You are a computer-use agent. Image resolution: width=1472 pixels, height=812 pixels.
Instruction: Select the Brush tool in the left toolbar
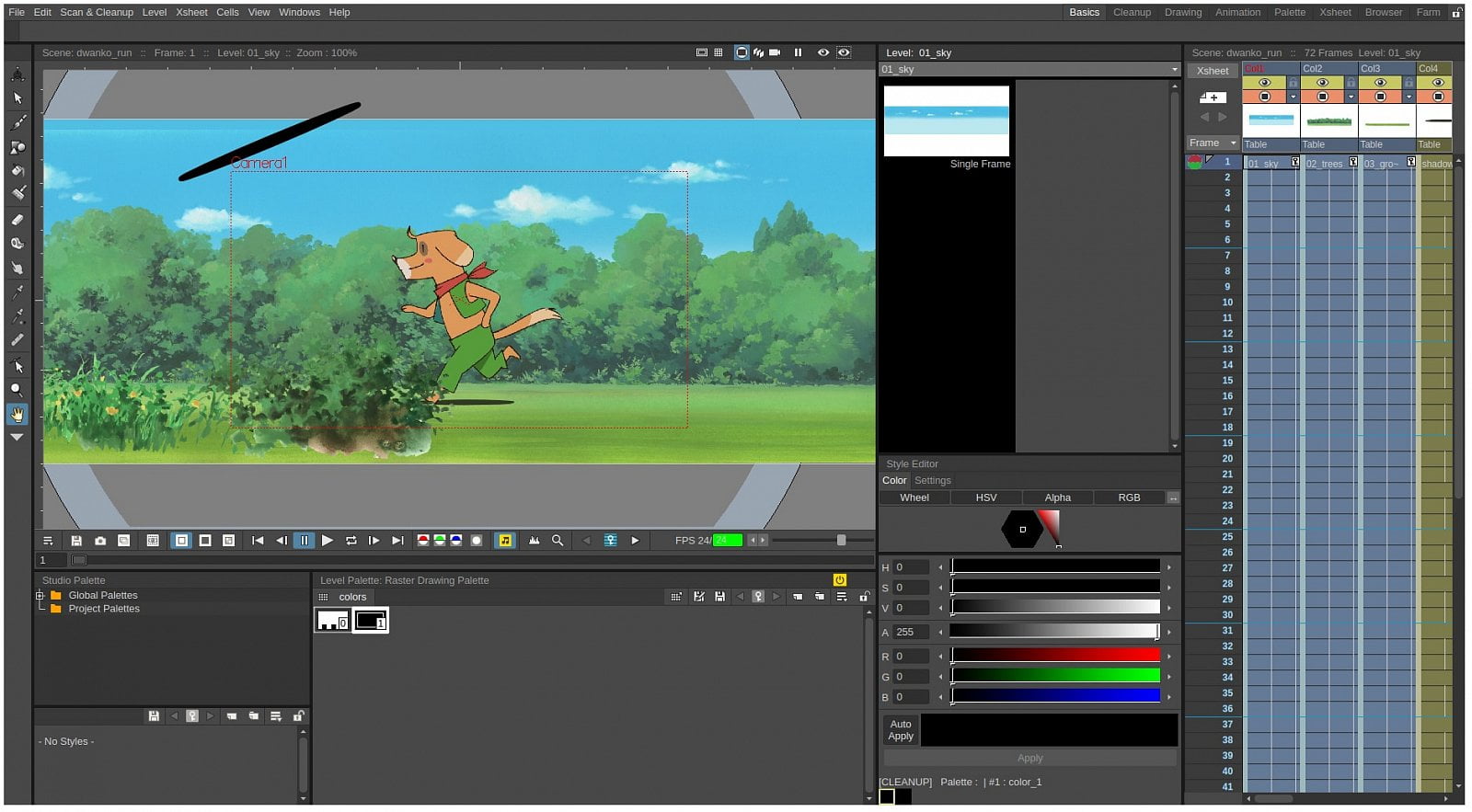(x=17, y=122)
